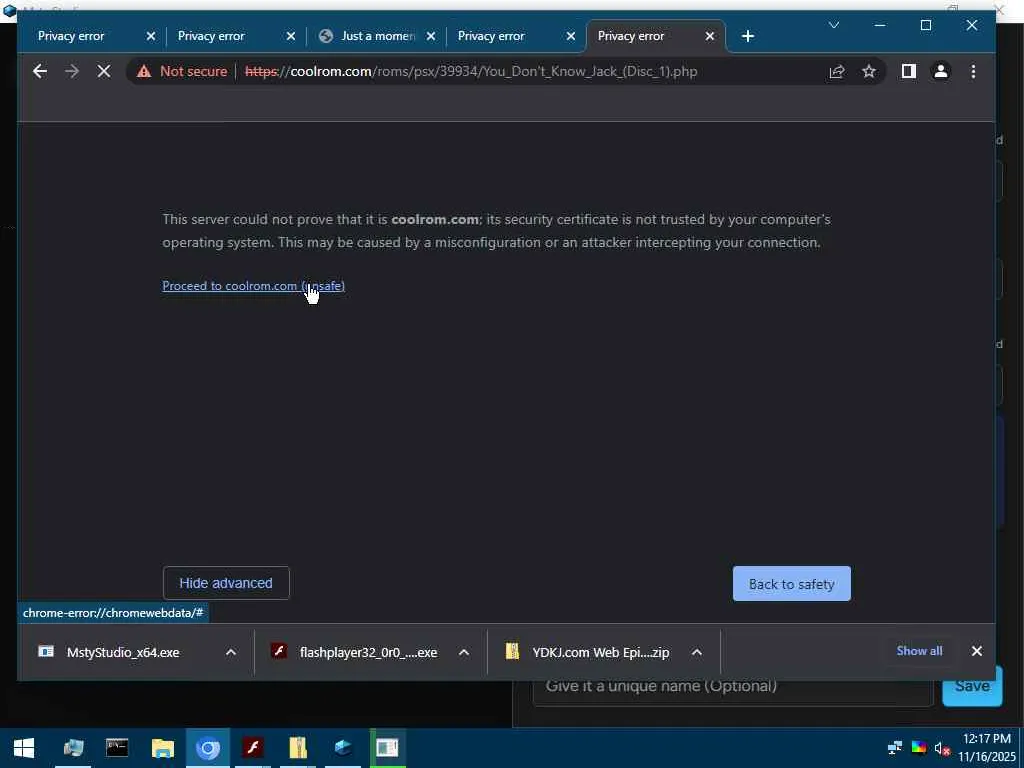Open MstyStudio_x64.exe download item
The height and width of the screenshot is (768, 1024).
click(x=121, y=652)
